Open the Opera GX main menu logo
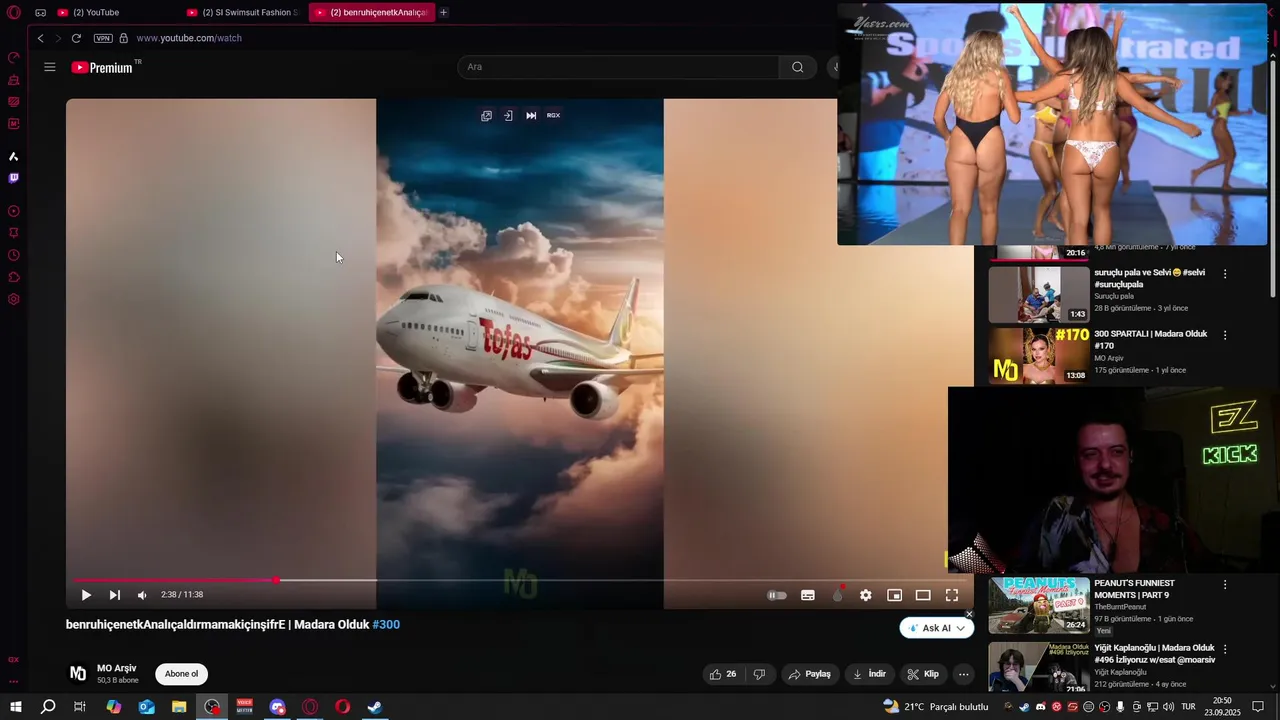The width and height of the screenshot is (1280, 720). coord(14,13)
